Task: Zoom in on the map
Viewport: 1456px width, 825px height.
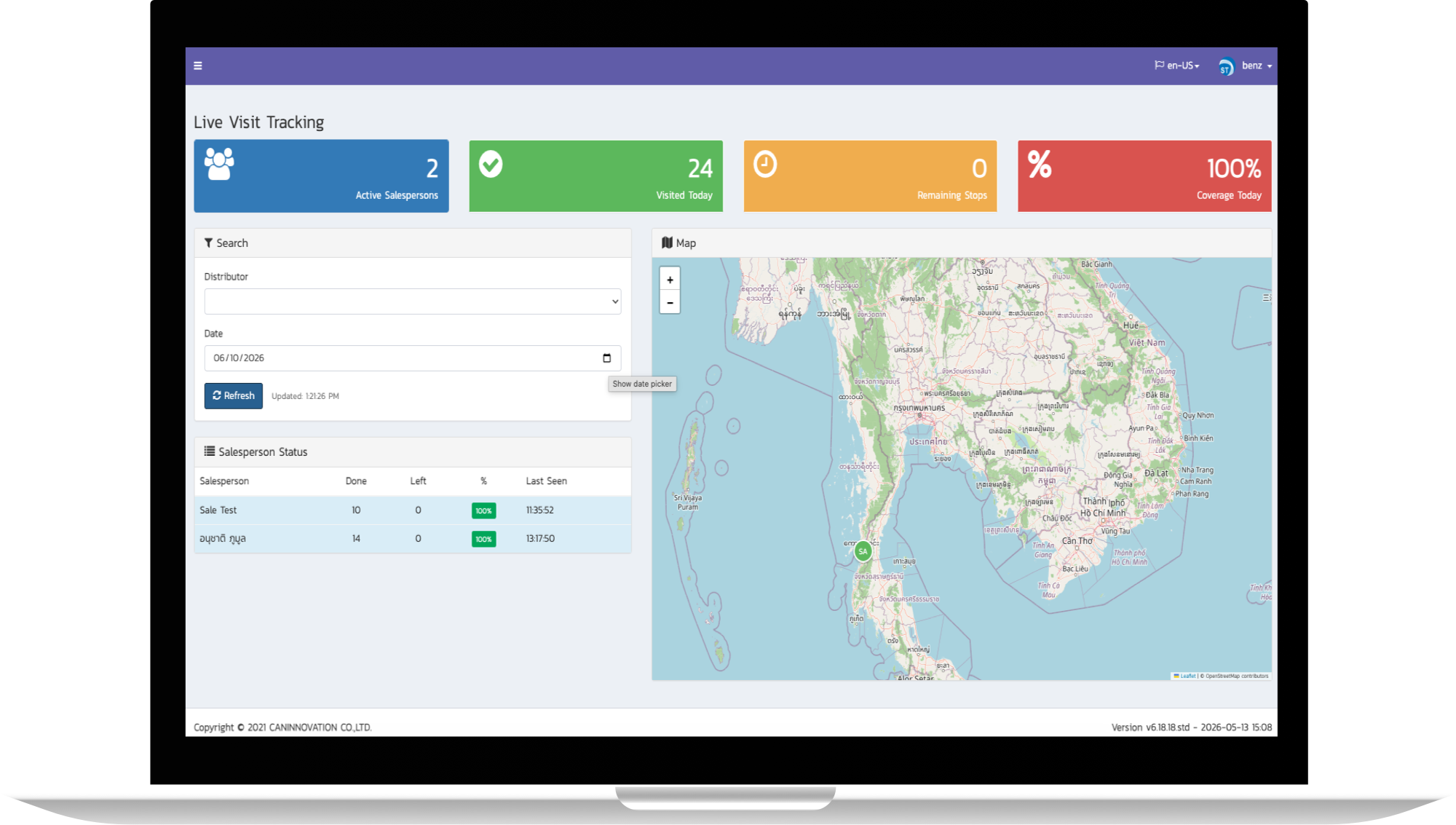Action: coord(670,280)
